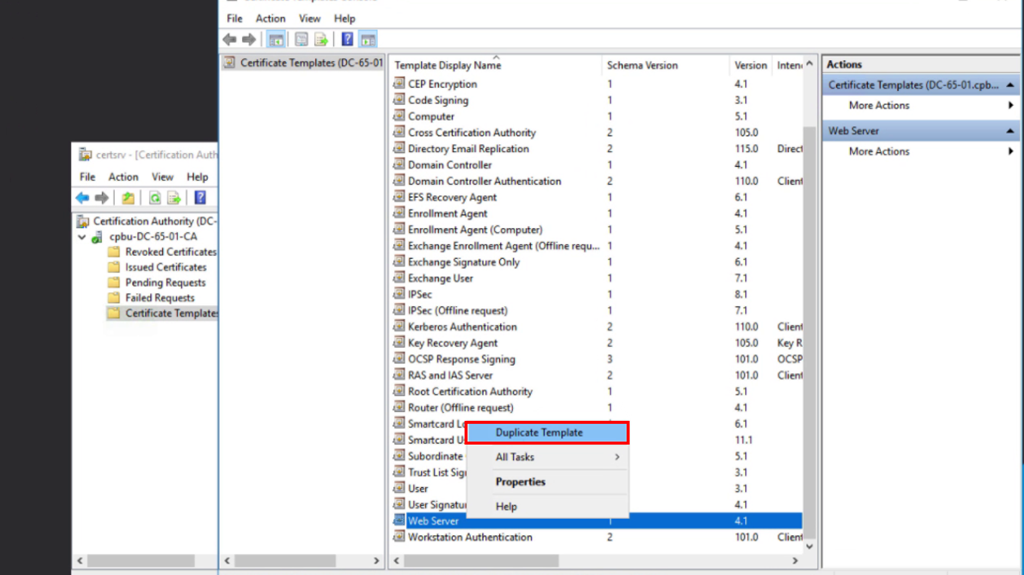Collapse the Web Server actions section
The height and width of the screenshot is (575, 1024).
(x=1010, y=131)
